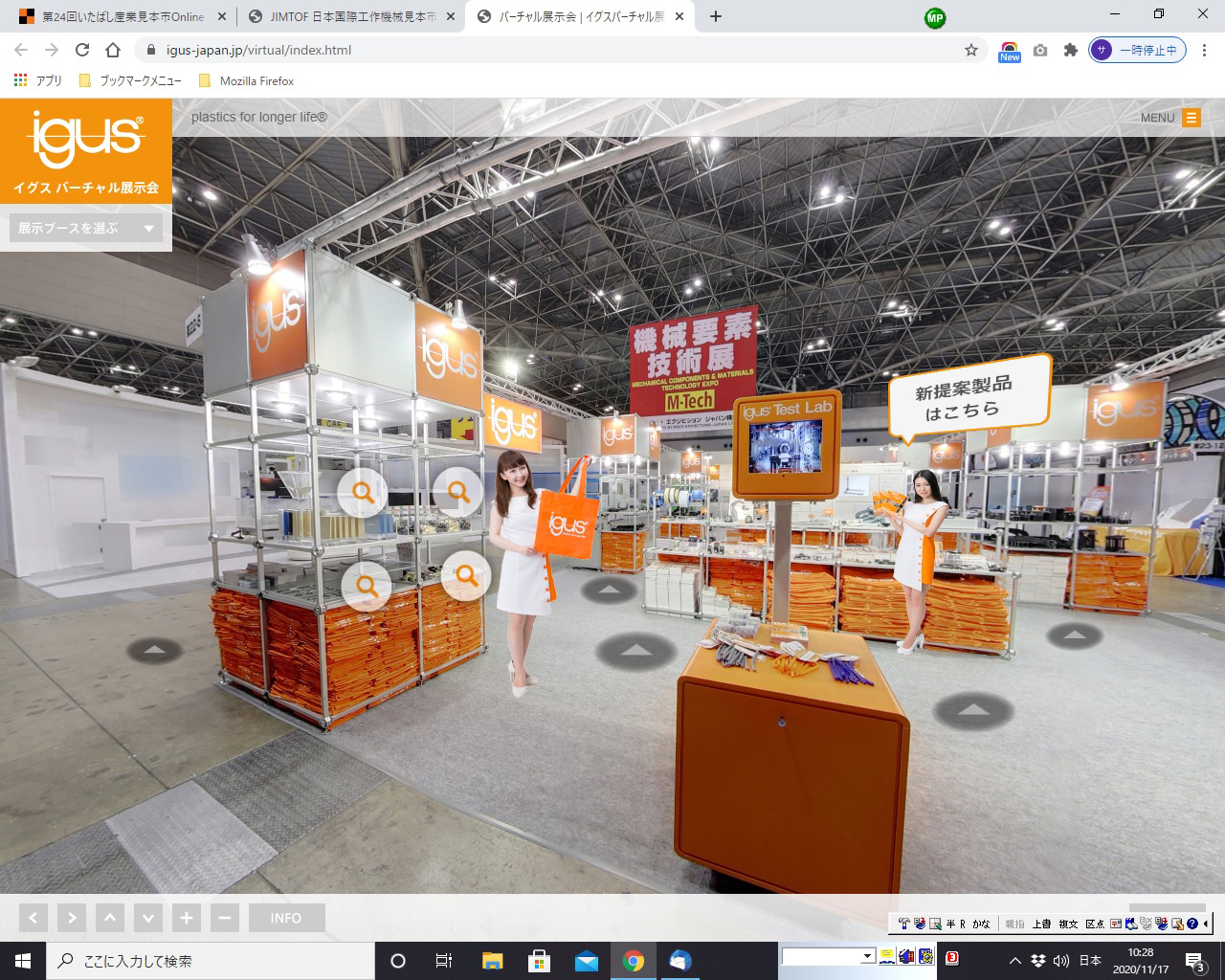Open the taskbar input combo box dropdown
Screen dimensions: 1225x980
pyautogui.click(x=867, y=956)
